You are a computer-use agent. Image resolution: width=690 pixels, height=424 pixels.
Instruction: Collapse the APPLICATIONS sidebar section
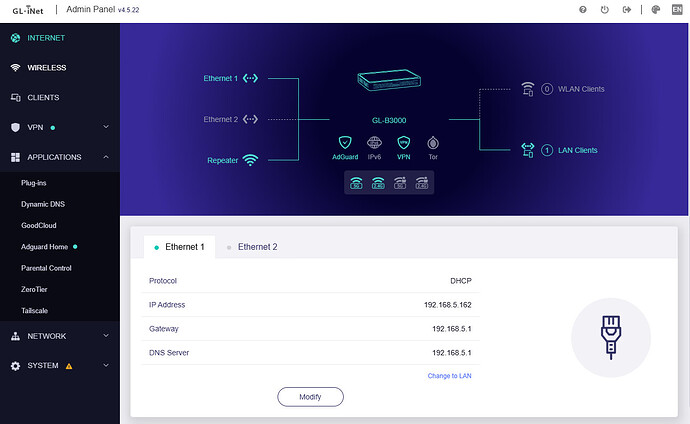(106, 157)
